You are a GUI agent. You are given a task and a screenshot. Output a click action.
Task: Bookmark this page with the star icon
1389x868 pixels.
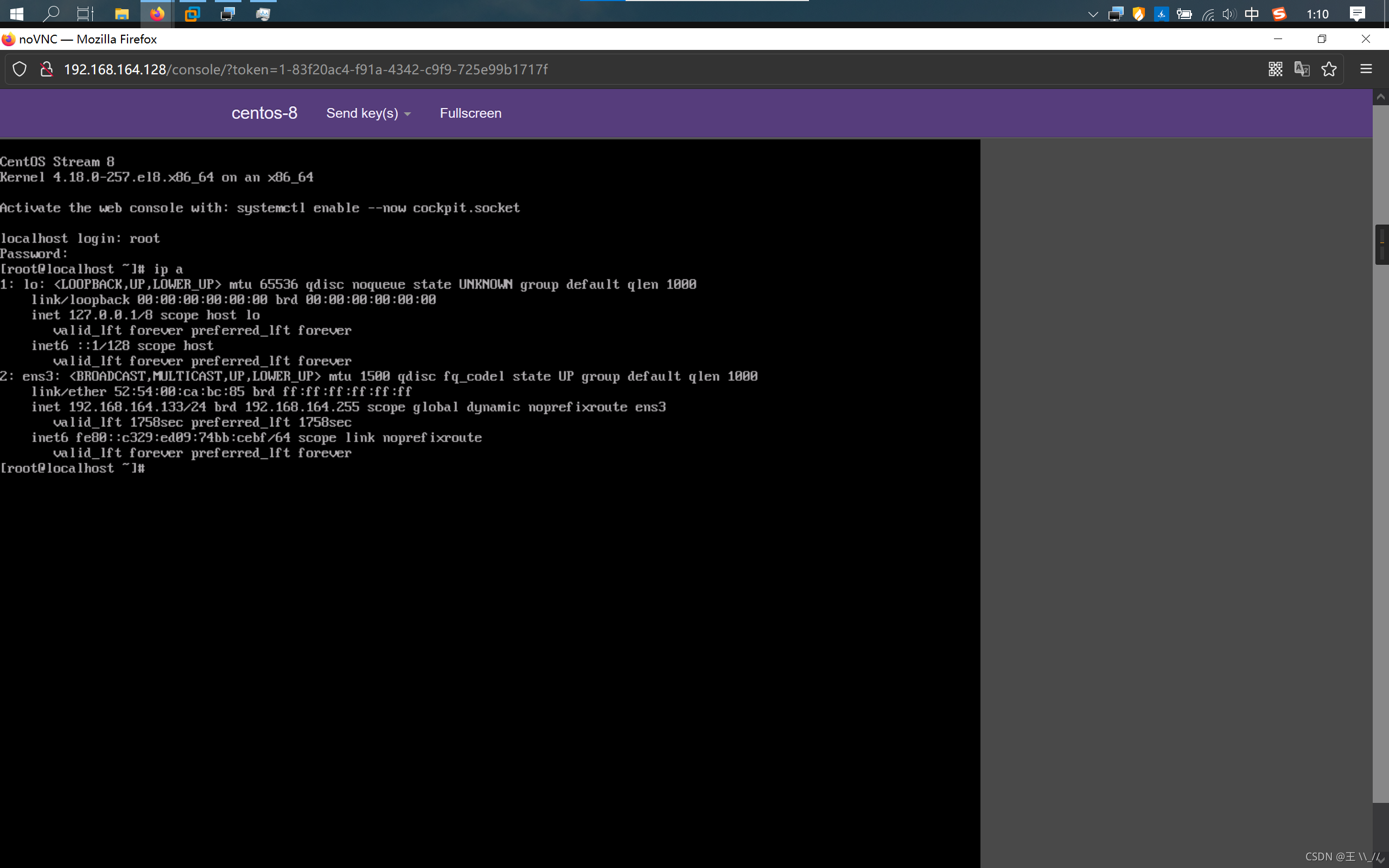[x=1329, y=69]
